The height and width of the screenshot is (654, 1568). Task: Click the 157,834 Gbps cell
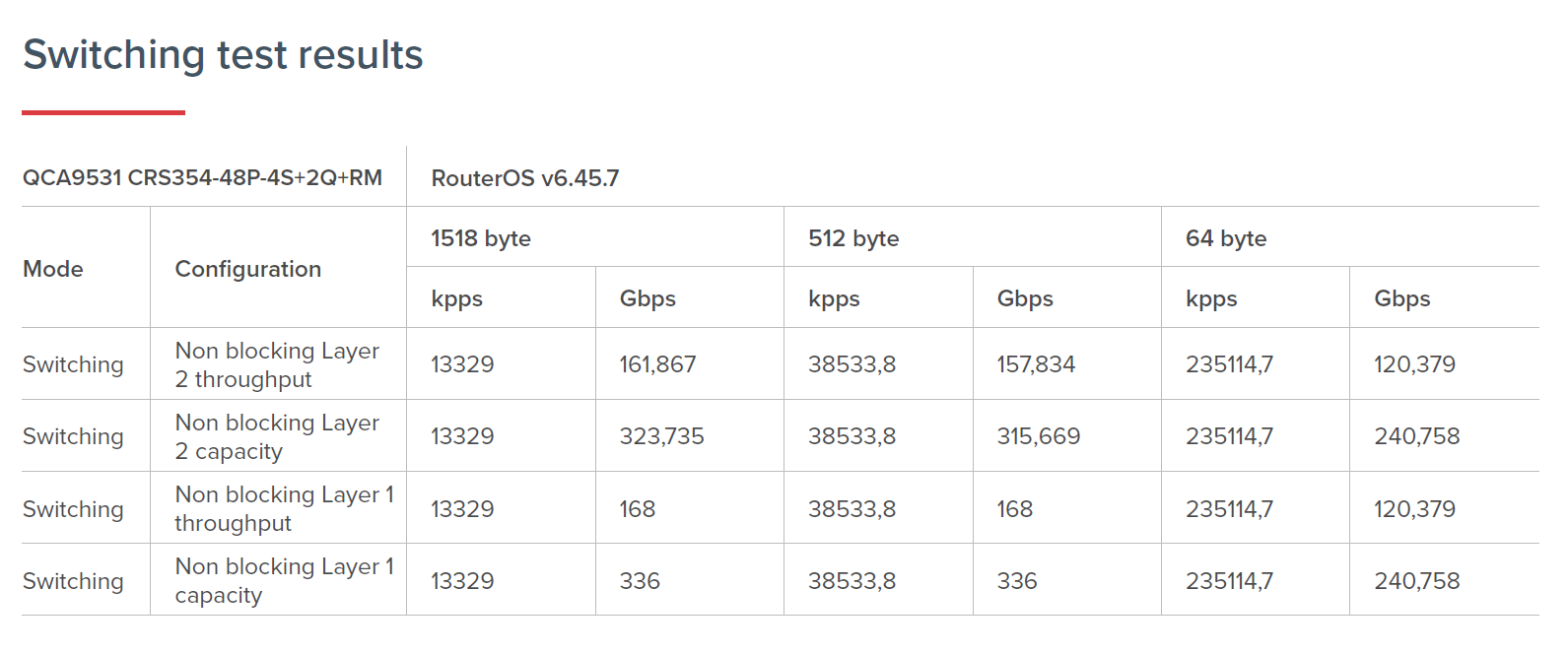pyautogui.click(x=1036, y=364)
